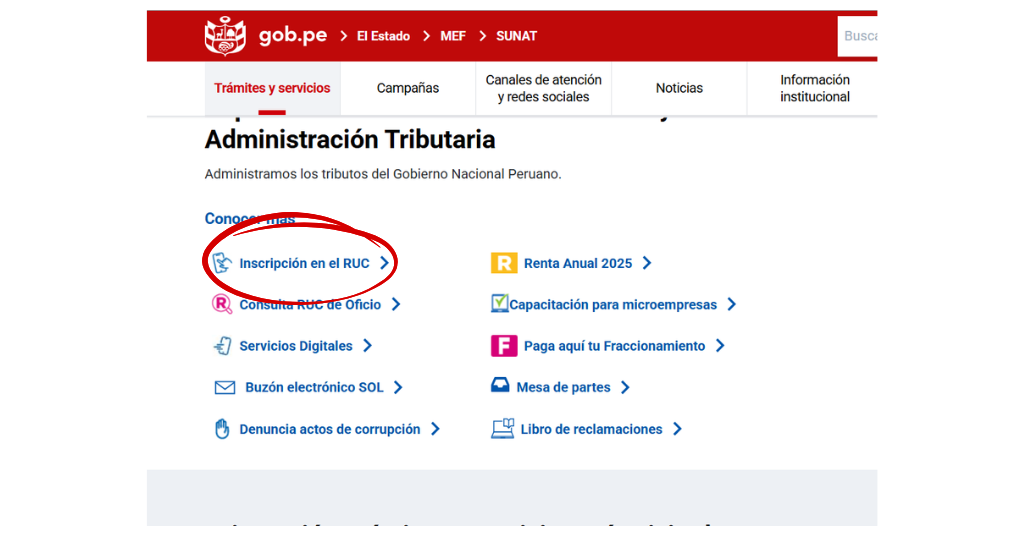Click the chevron after Denuncia actos de corrupción
1024x536 pixels.
[436, 429]
